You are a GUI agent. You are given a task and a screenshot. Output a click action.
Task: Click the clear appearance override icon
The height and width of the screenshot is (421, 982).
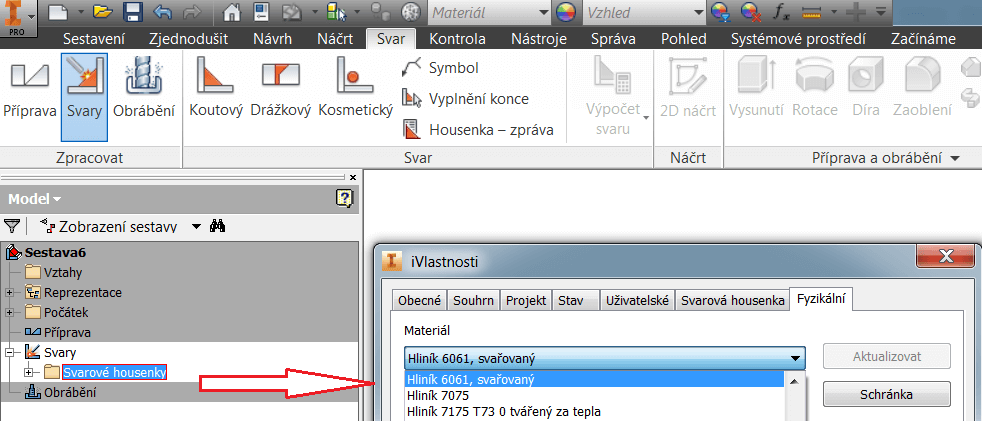tap(750, 11)
